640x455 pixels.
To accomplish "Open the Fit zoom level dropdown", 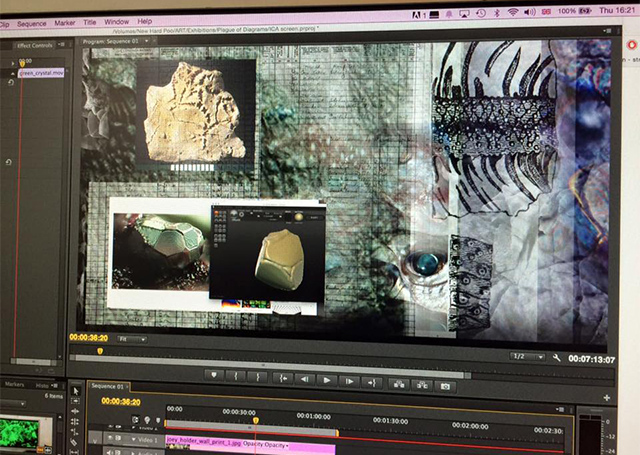I will point(130,339).
